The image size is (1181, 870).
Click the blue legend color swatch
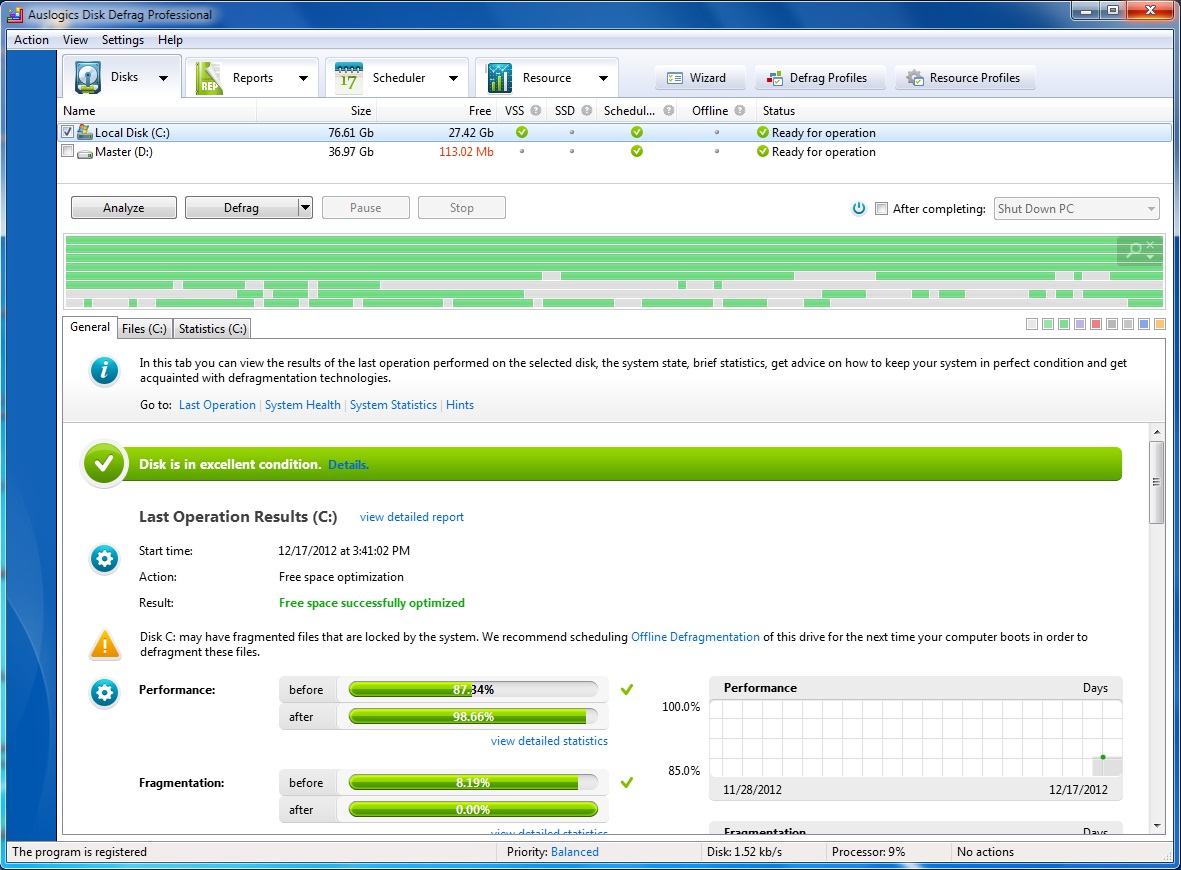click(x=1144, y=324)
